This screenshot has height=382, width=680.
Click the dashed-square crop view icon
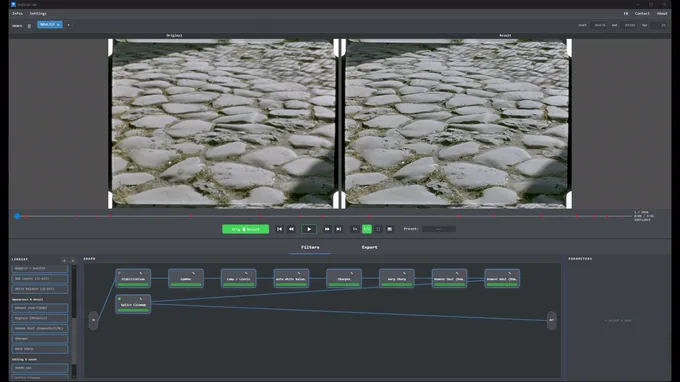pyautogui.click(x=378, y=229)
